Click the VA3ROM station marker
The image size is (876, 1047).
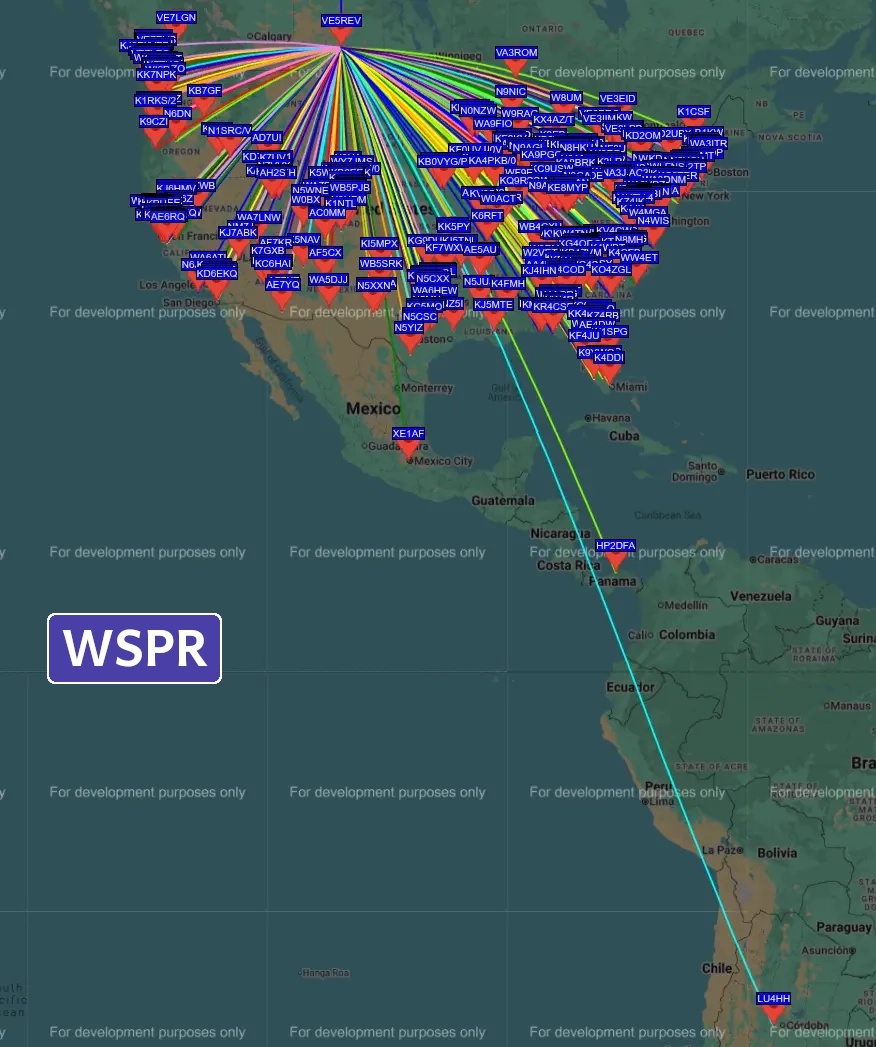point(516,67)
